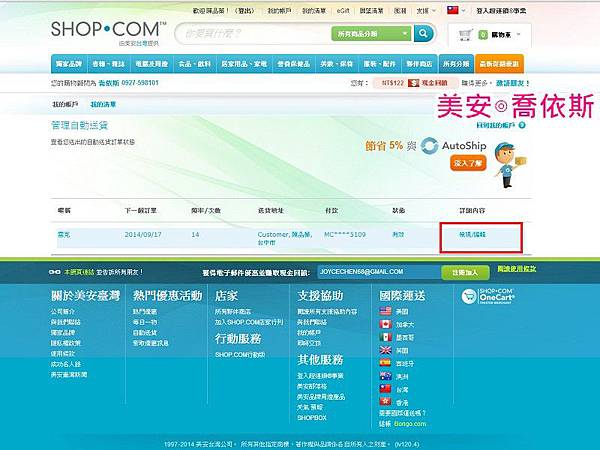Click the Taiwan flag in footer
Image resolution: width=600 pixels, height=450 pixels.
tap(385, 389)
